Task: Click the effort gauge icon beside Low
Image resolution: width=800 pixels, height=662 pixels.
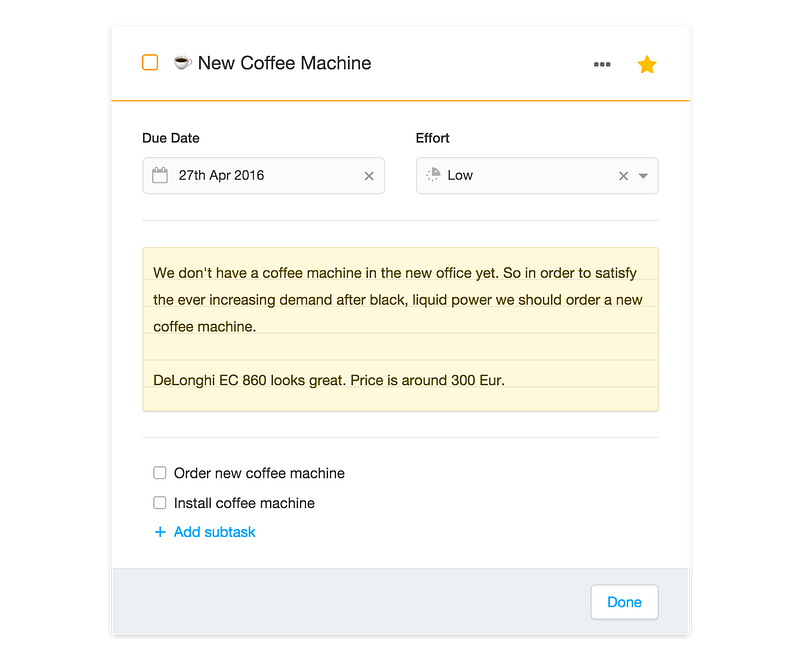Action: (x=433, y=174)
